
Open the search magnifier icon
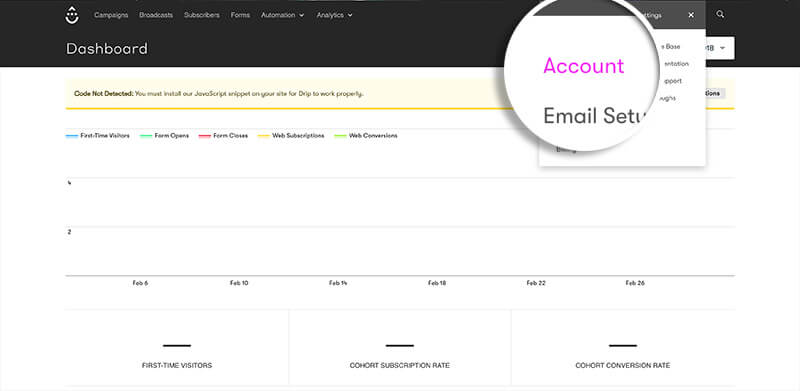click(x=720, y=14)
